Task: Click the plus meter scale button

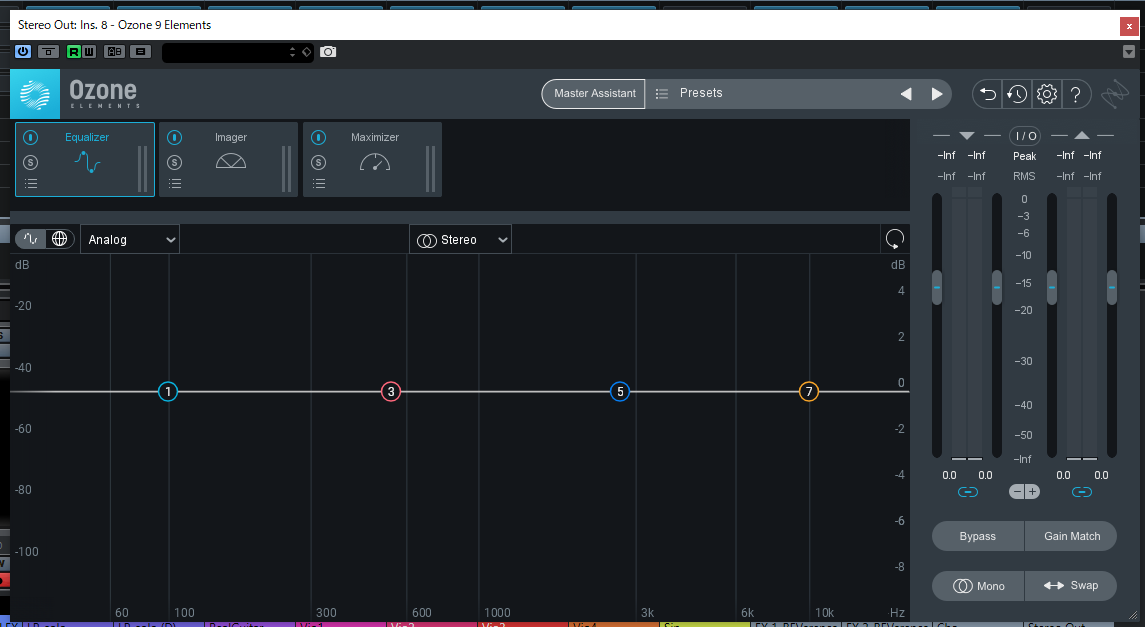Action: click(1033, 492)
